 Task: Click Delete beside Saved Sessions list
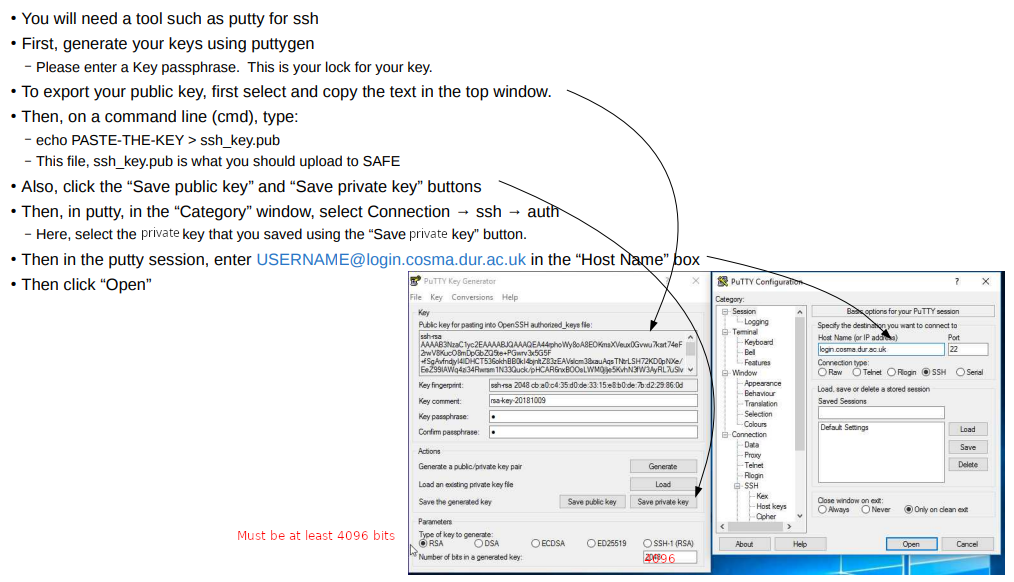point(967,465)
